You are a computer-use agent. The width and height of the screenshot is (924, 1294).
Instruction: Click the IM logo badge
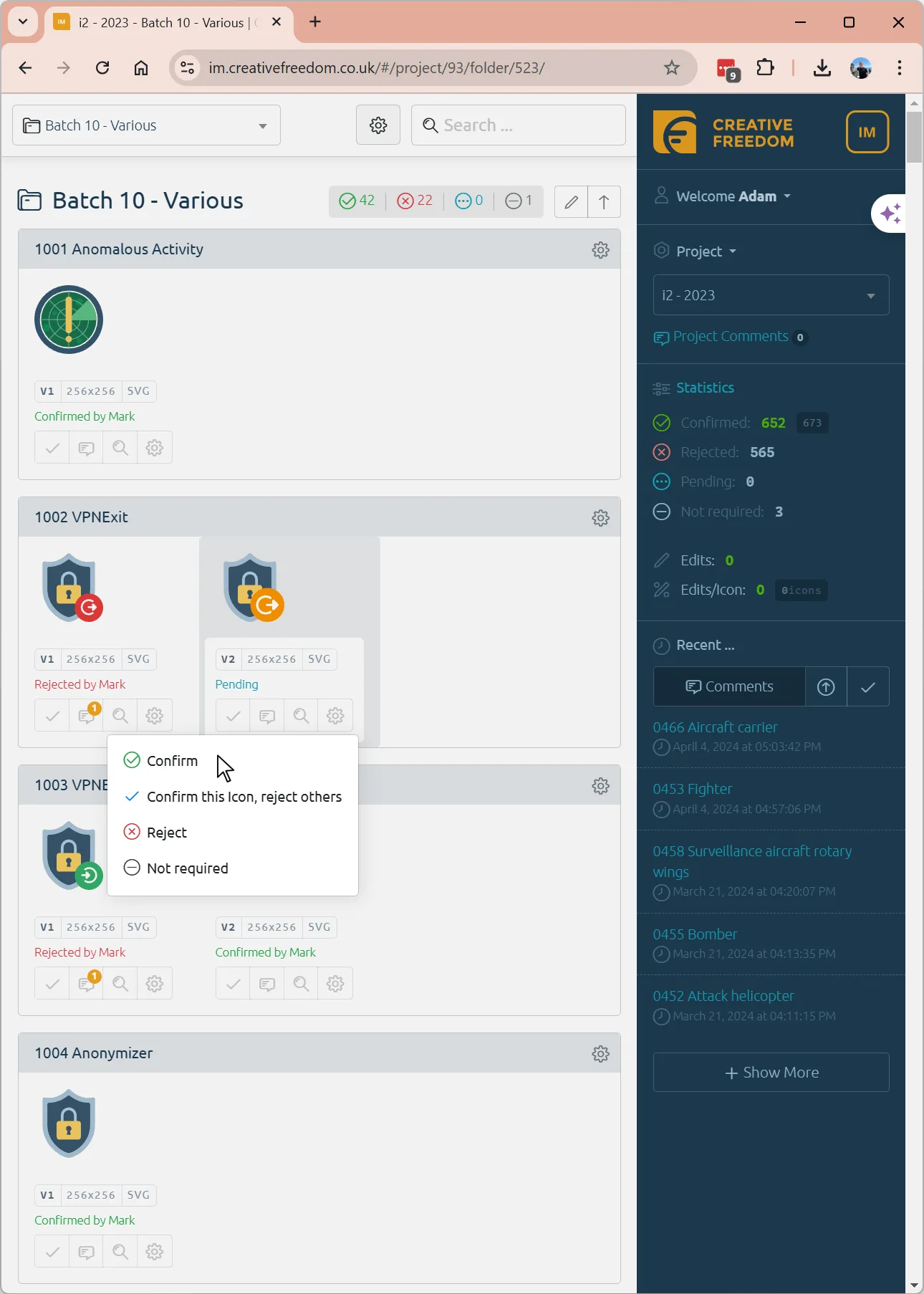coord(867,132)
